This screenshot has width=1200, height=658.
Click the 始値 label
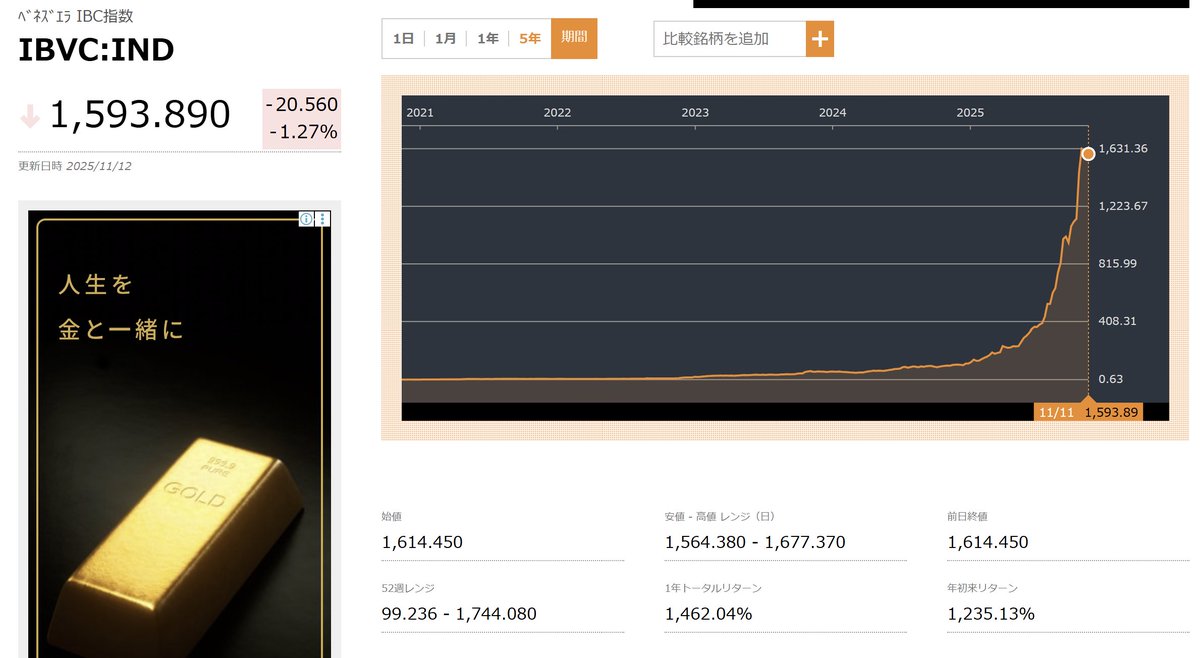pyautogui.click(x=391, y=517)
